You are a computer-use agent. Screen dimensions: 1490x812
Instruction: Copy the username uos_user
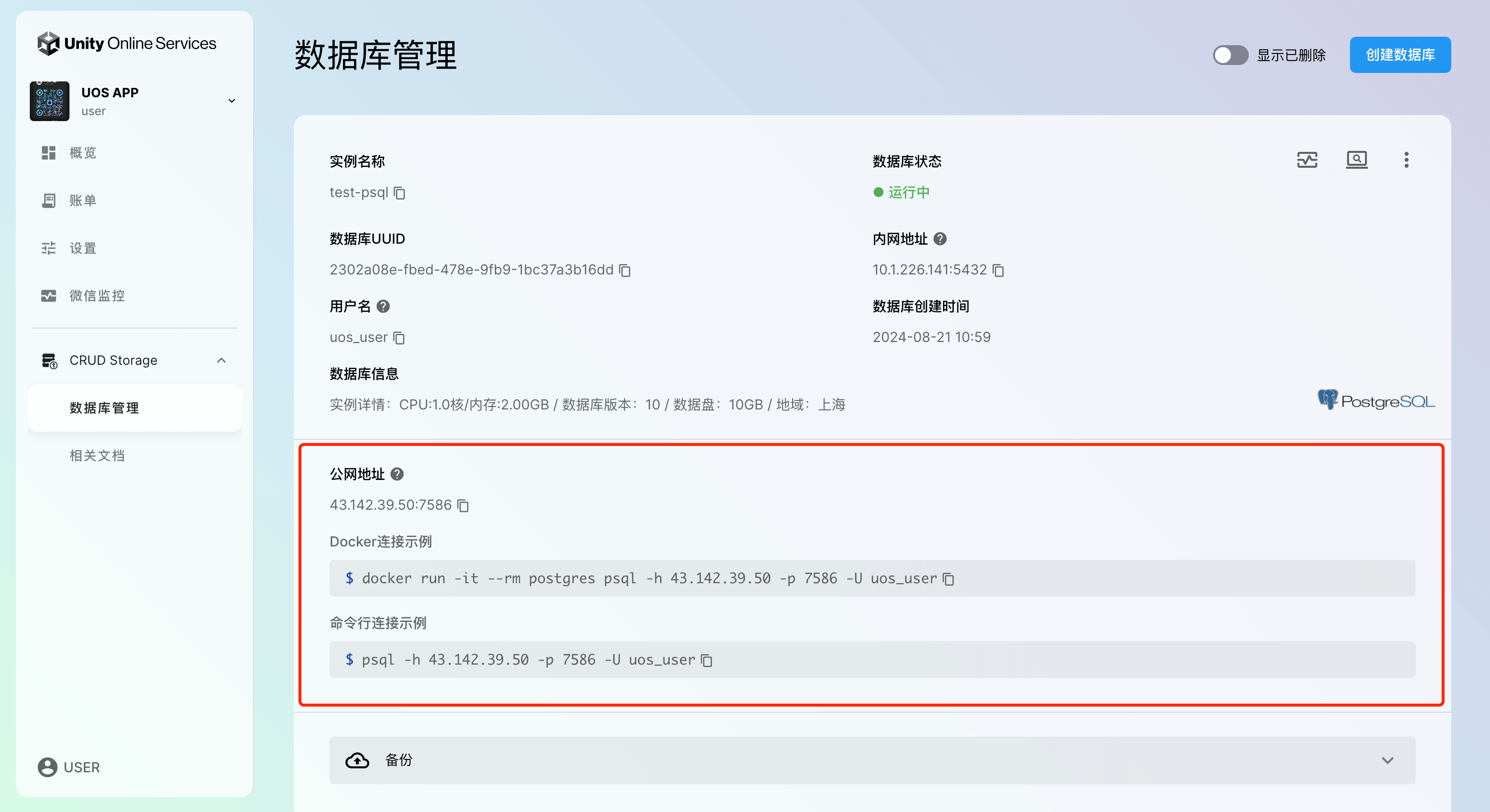click(x=399, y=338)
